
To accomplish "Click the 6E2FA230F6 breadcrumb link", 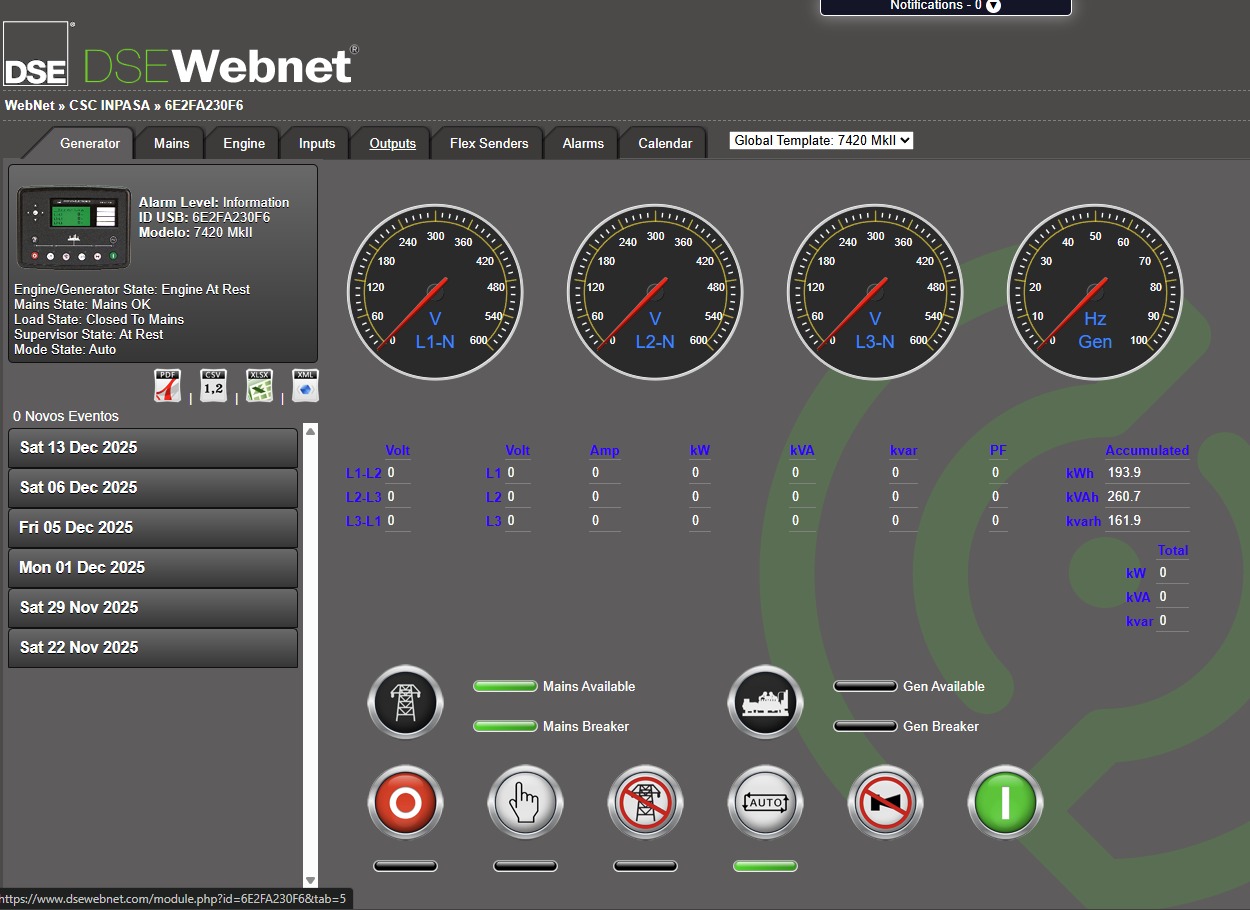I will click(204, 105).
